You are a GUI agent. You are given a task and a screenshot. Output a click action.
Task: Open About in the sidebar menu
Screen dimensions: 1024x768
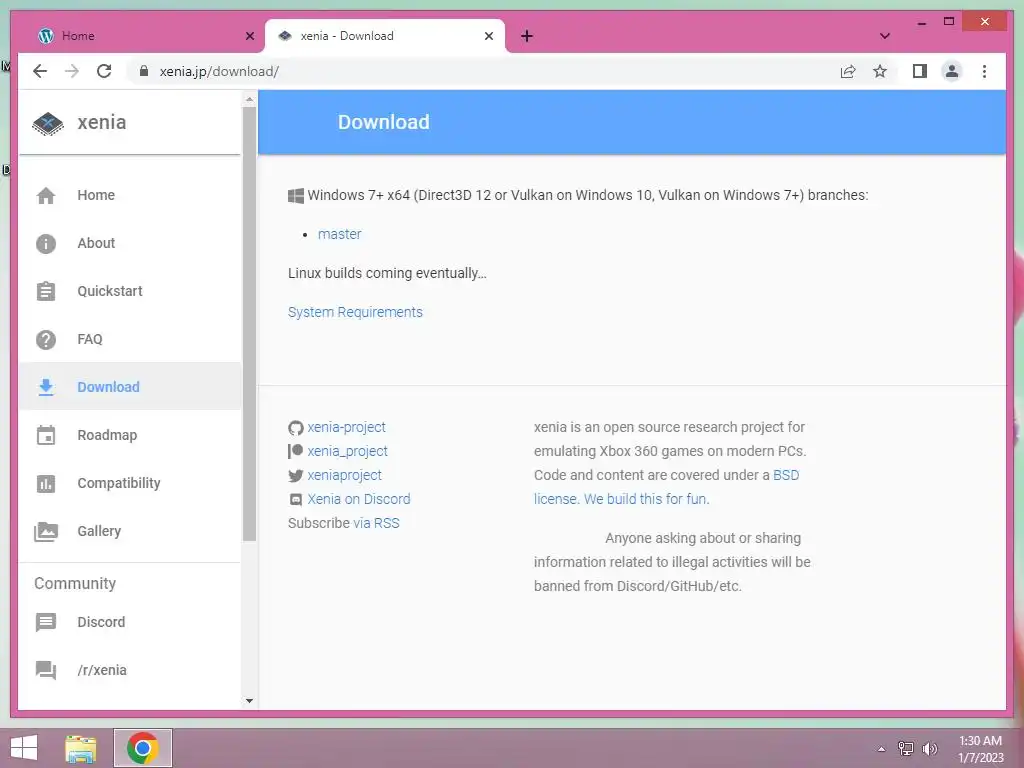pyautogui.click(x=130, y=244)
